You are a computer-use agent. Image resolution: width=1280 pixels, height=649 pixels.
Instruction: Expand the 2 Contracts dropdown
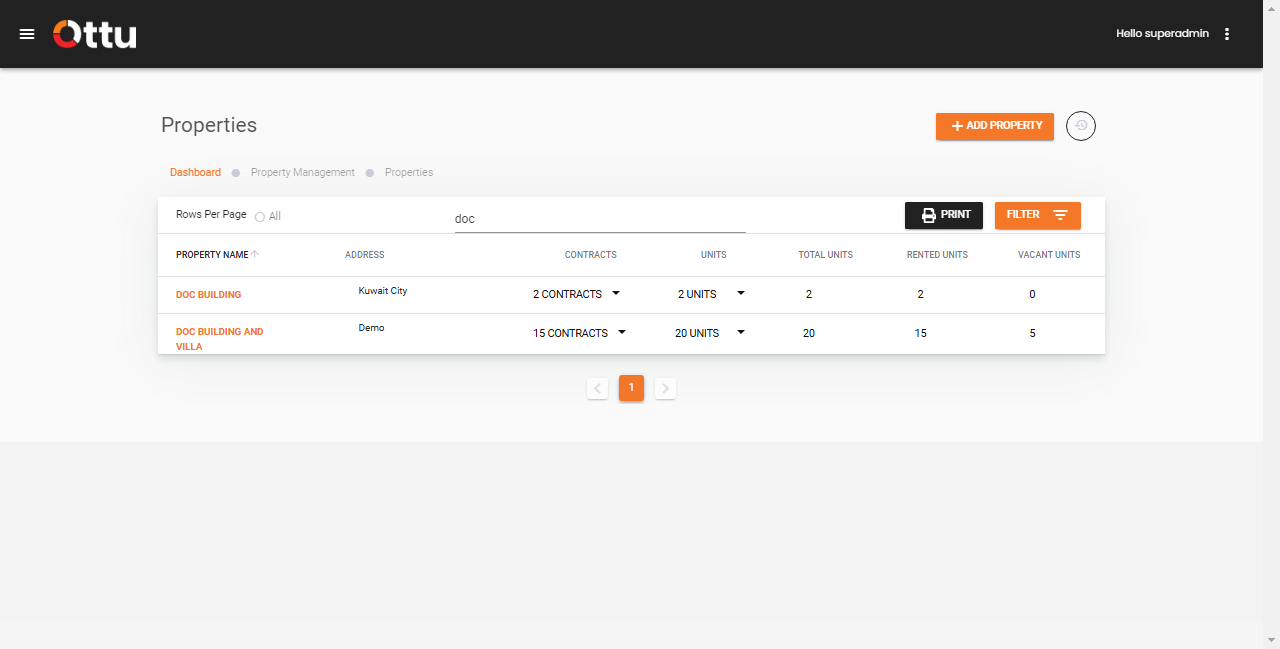[616, 294]
